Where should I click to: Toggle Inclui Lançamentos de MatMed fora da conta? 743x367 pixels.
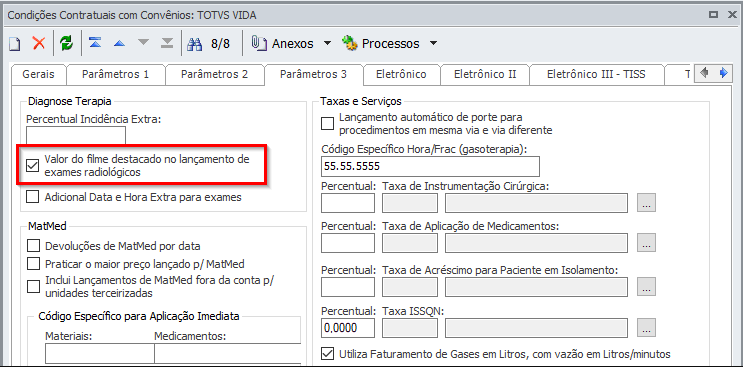[x=33, y=286]
